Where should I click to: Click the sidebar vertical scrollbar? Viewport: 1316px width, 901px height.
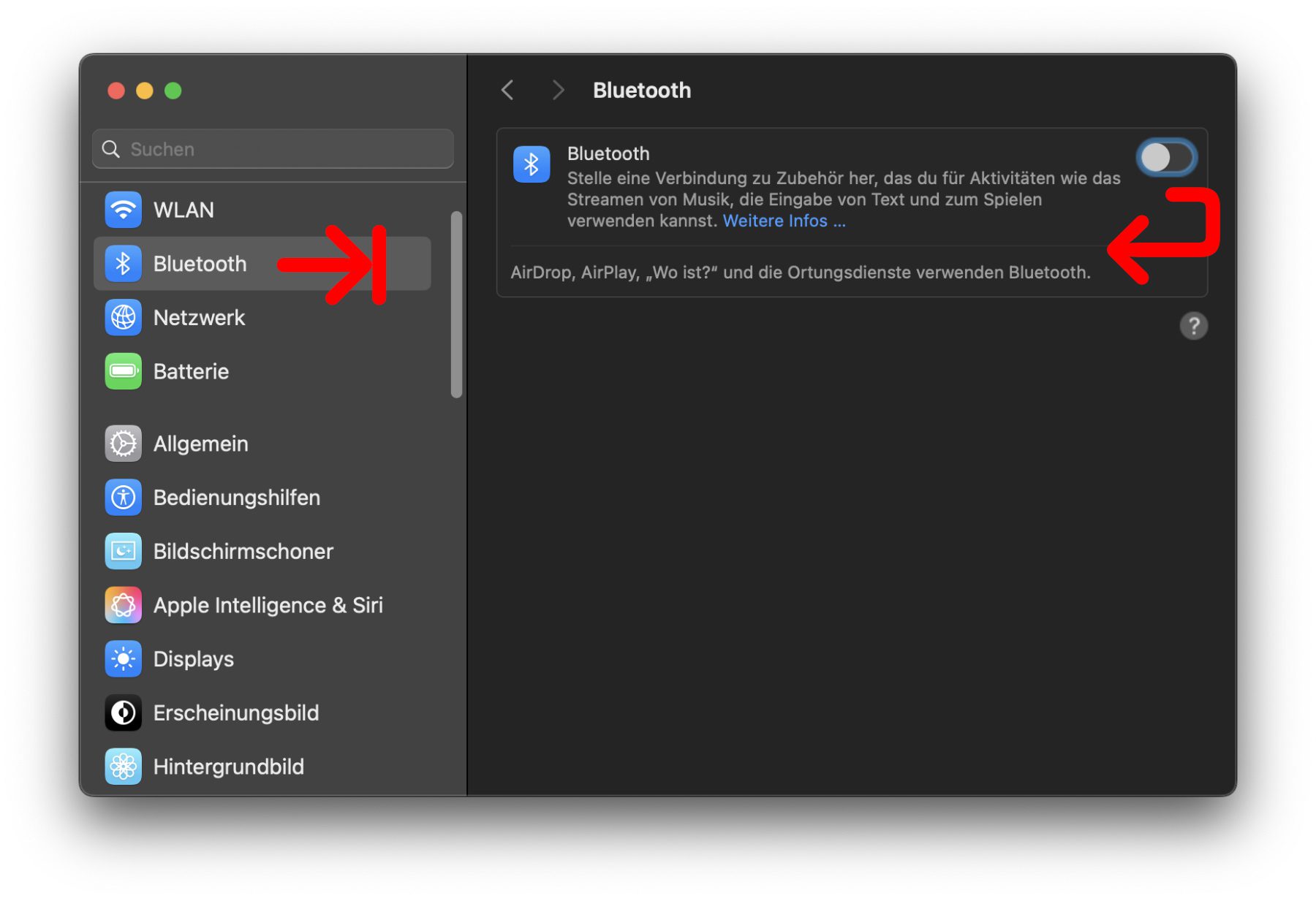456,305
